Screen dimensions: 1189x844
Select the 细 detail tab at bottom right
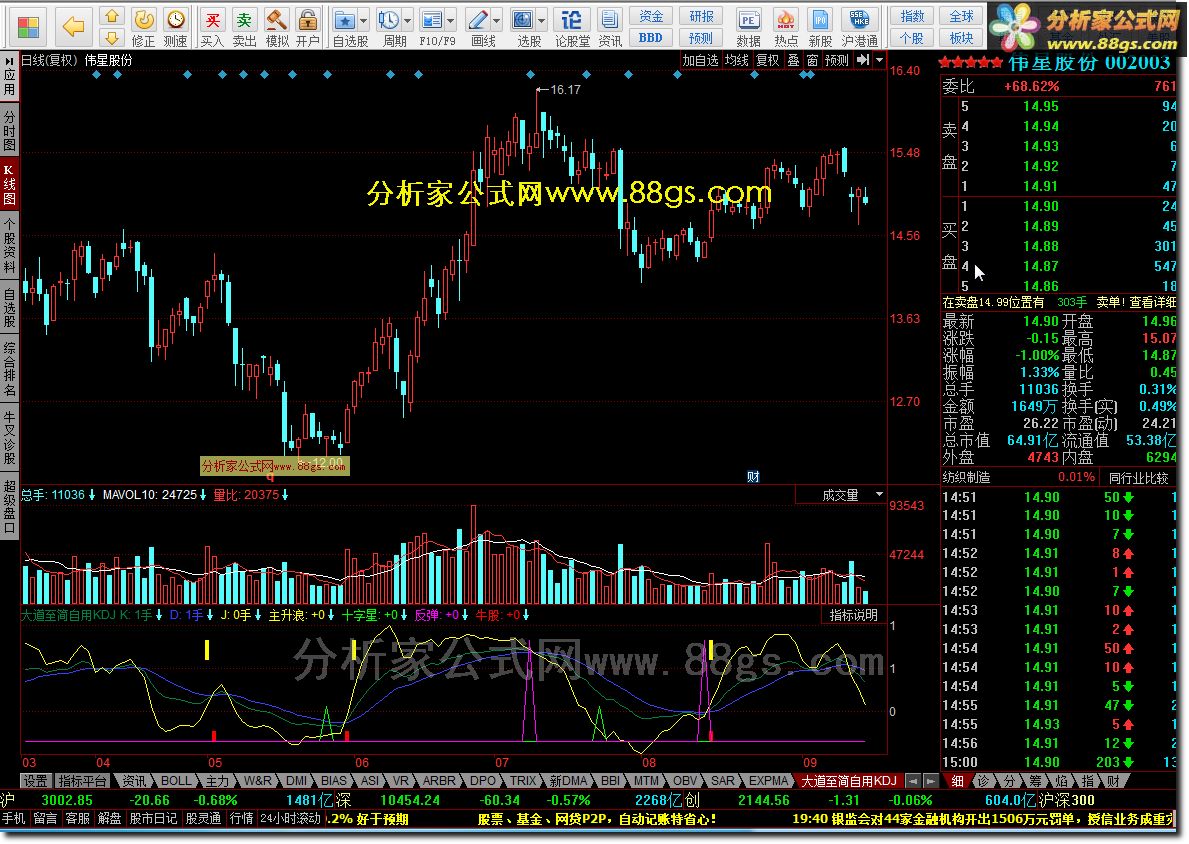click(x=958, y=780)
